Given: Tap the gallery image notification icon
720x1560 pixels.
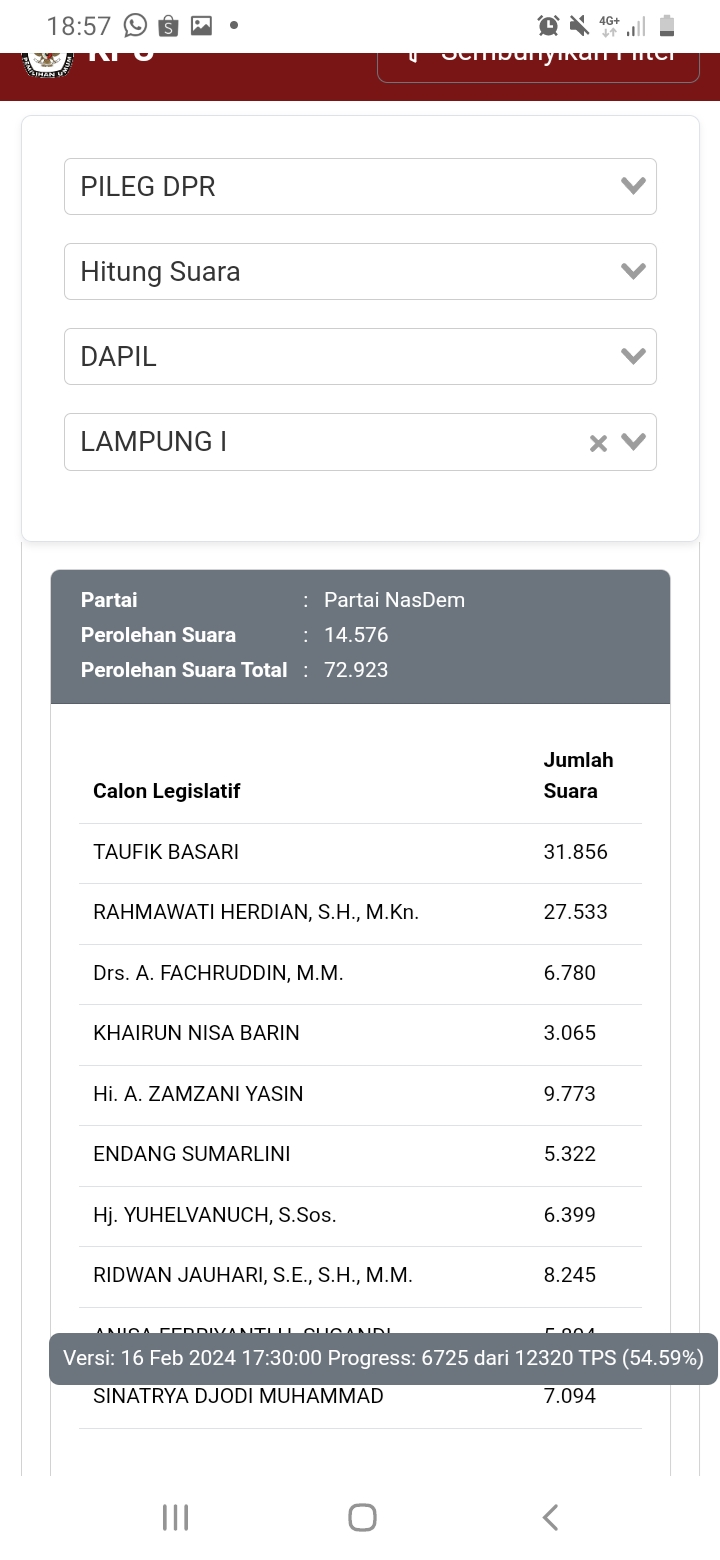Looking at the screenshot, I should tap(201, 25).
